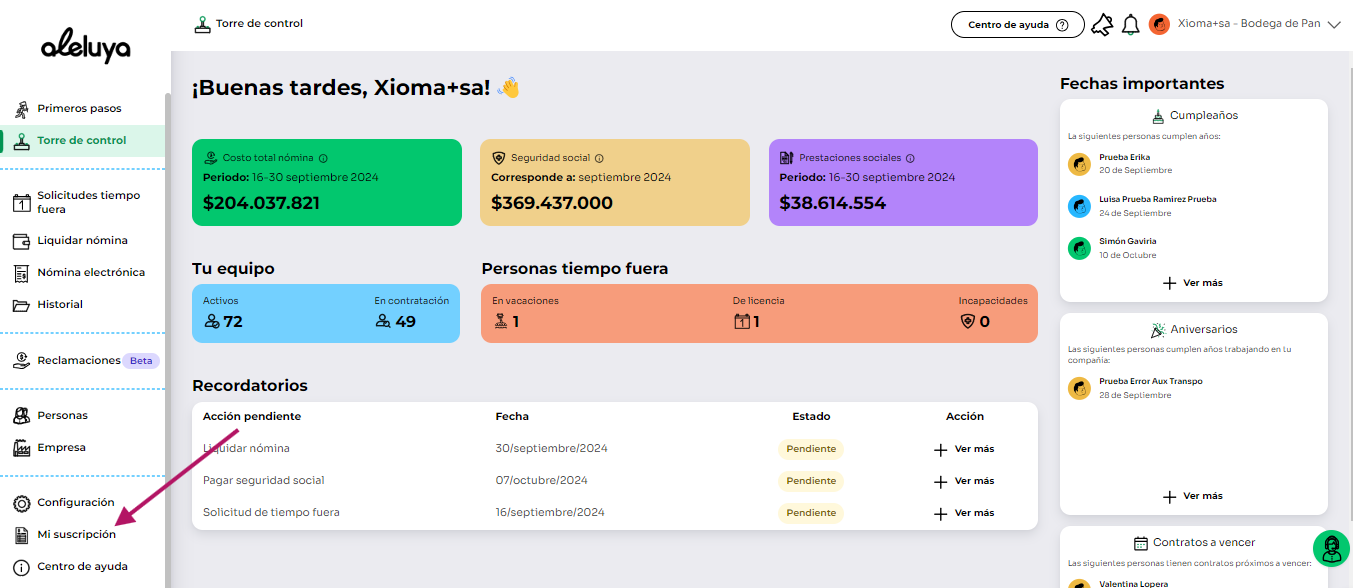Open Historial from sidebar
Screen dimensions: 1353x588
point(60,304)
